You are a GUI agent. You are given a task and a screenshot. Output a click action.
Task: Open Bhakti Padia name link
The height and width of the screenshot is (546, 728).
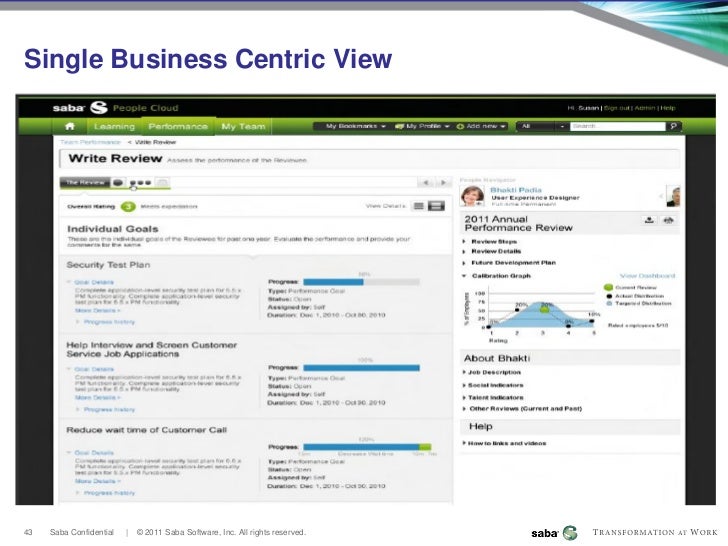click(x=516, y=190)
